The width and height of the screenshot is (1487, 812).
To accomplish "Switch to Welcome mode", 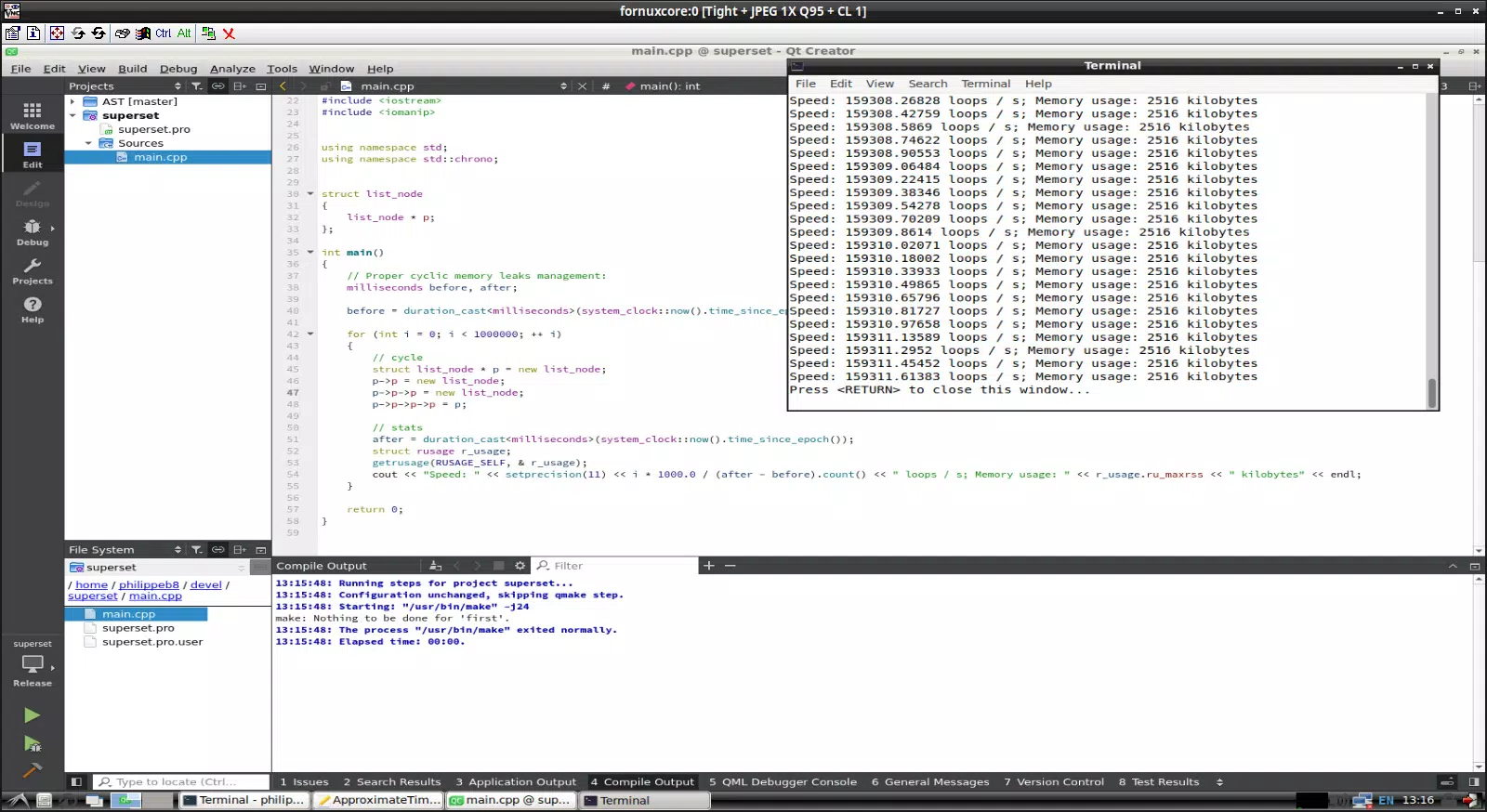I will 33,115.
